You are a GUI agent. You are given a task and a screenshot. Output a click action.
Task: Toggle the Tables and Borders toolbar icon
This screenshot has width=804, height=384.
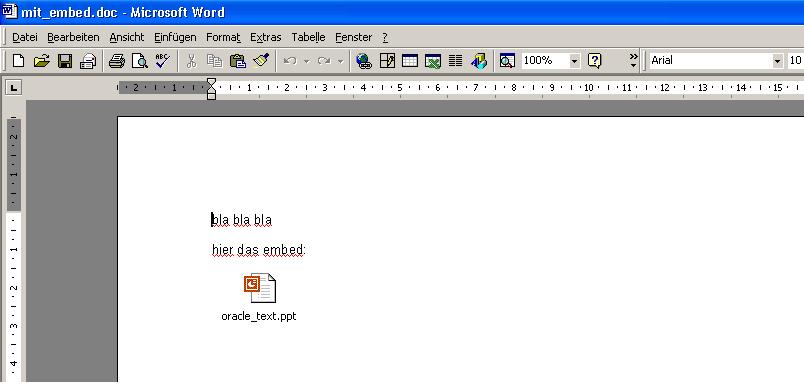(387, 61)
